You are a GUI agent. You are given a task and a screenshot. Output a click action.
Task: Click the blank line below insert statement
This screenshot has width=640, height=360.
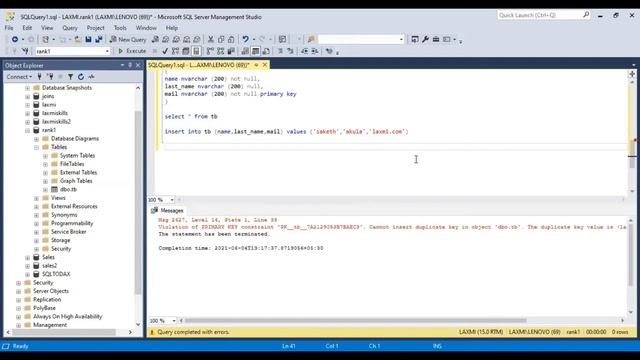[x=394, y=147]
